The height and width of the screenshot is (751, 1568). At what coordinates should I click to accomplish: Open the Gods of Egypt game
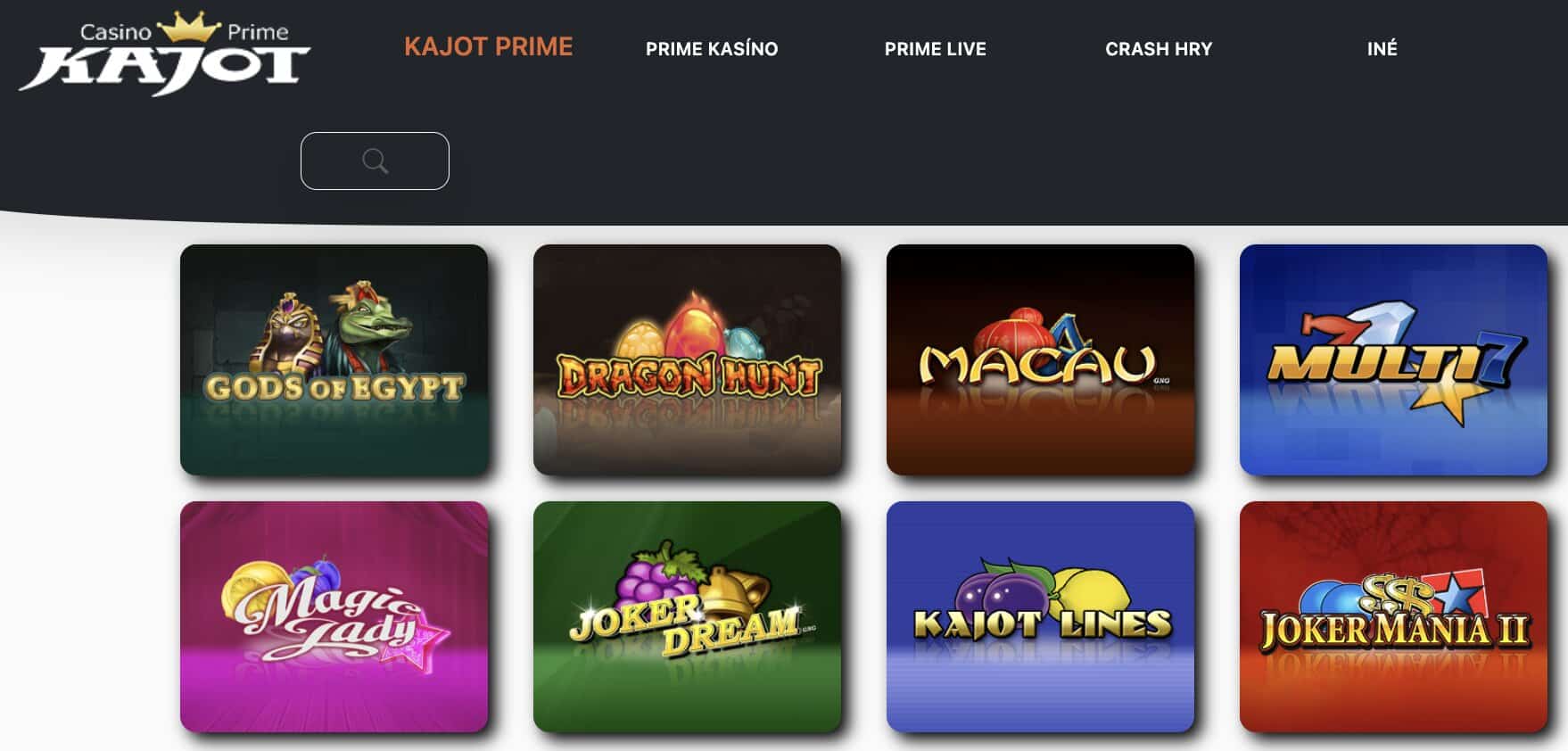point(334,359)
